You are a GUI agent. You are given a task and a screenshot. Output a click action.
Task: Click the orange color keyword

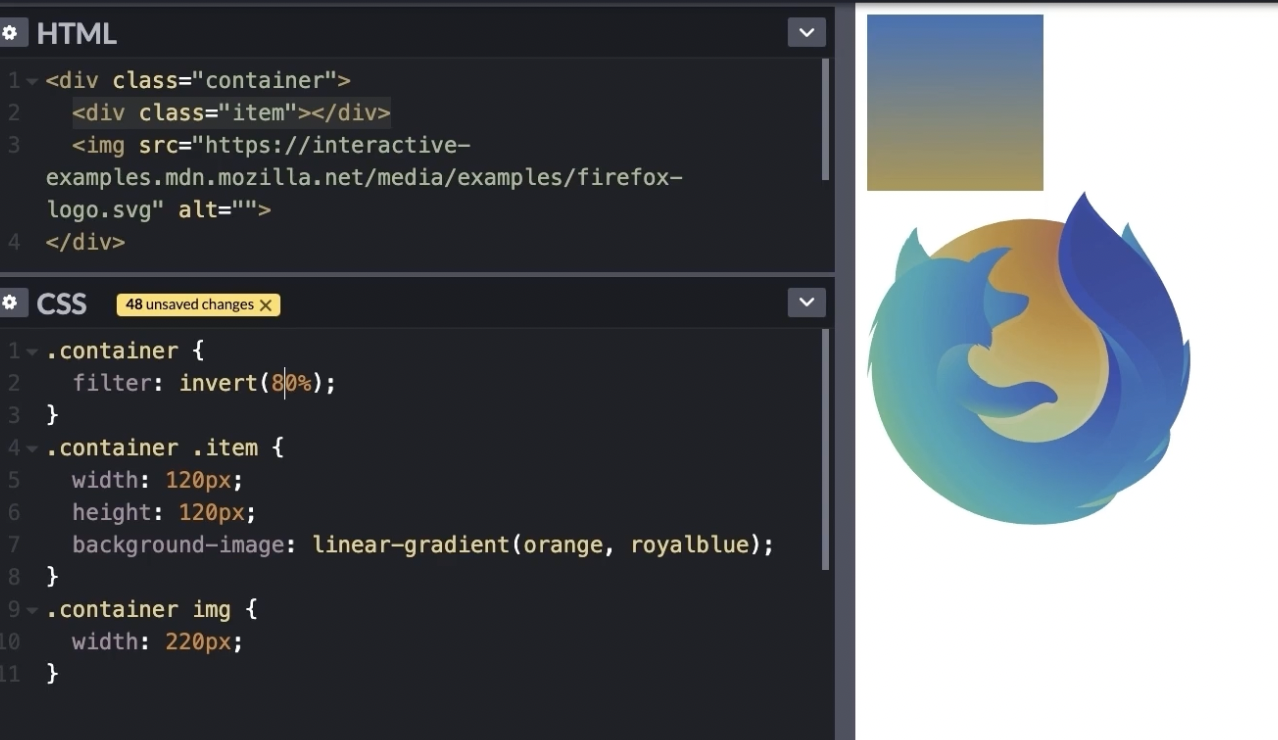[563, 545]
